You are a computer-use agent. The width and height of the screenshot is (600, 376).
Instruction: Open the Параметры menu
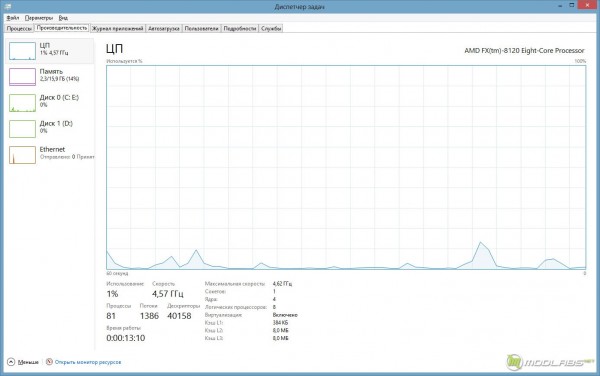point(39,18)
